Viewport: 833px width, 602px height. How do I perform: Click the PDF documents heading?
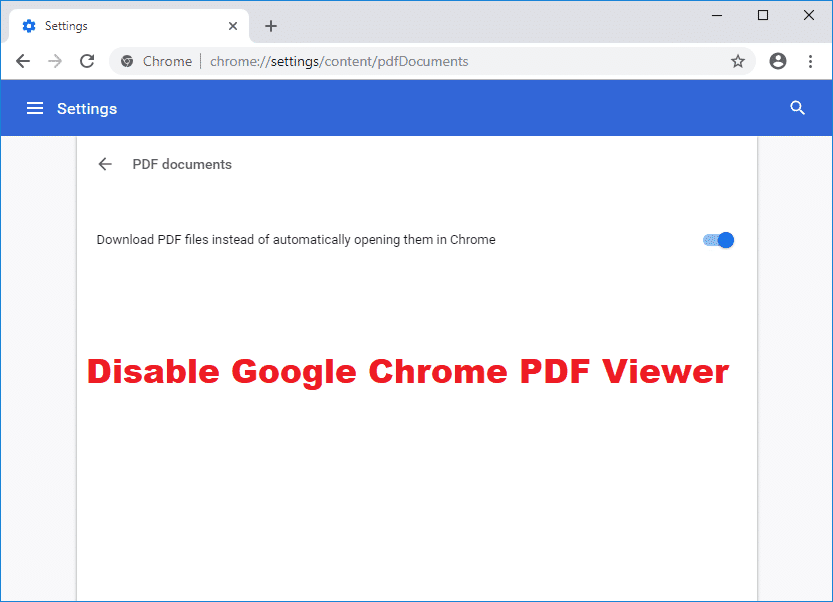[x=181, y=164]
